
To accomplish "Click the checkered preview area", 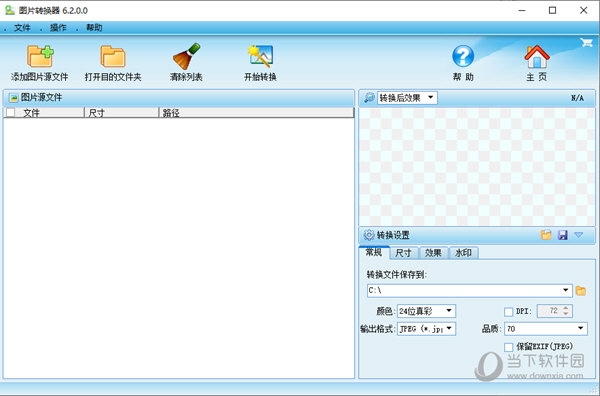I will click(477, 167).
